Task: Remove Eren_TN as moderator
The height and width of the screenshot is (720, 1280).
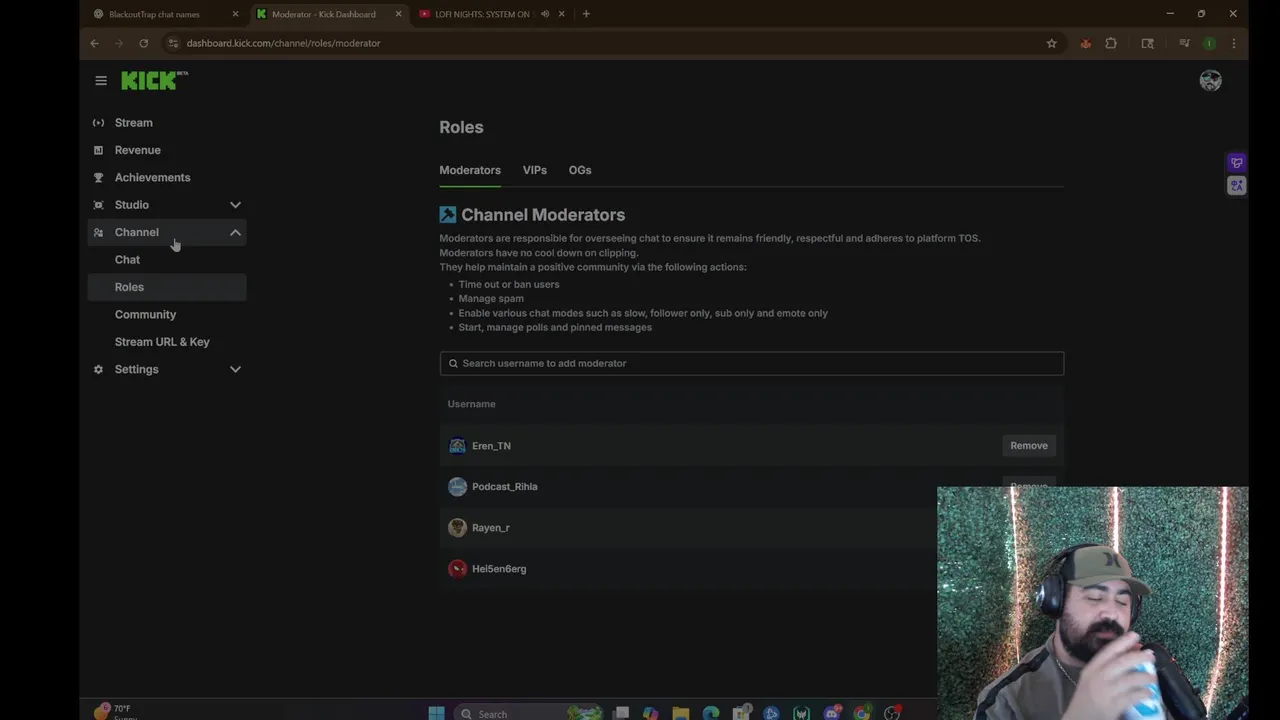Action: [x=1029, y=446]
